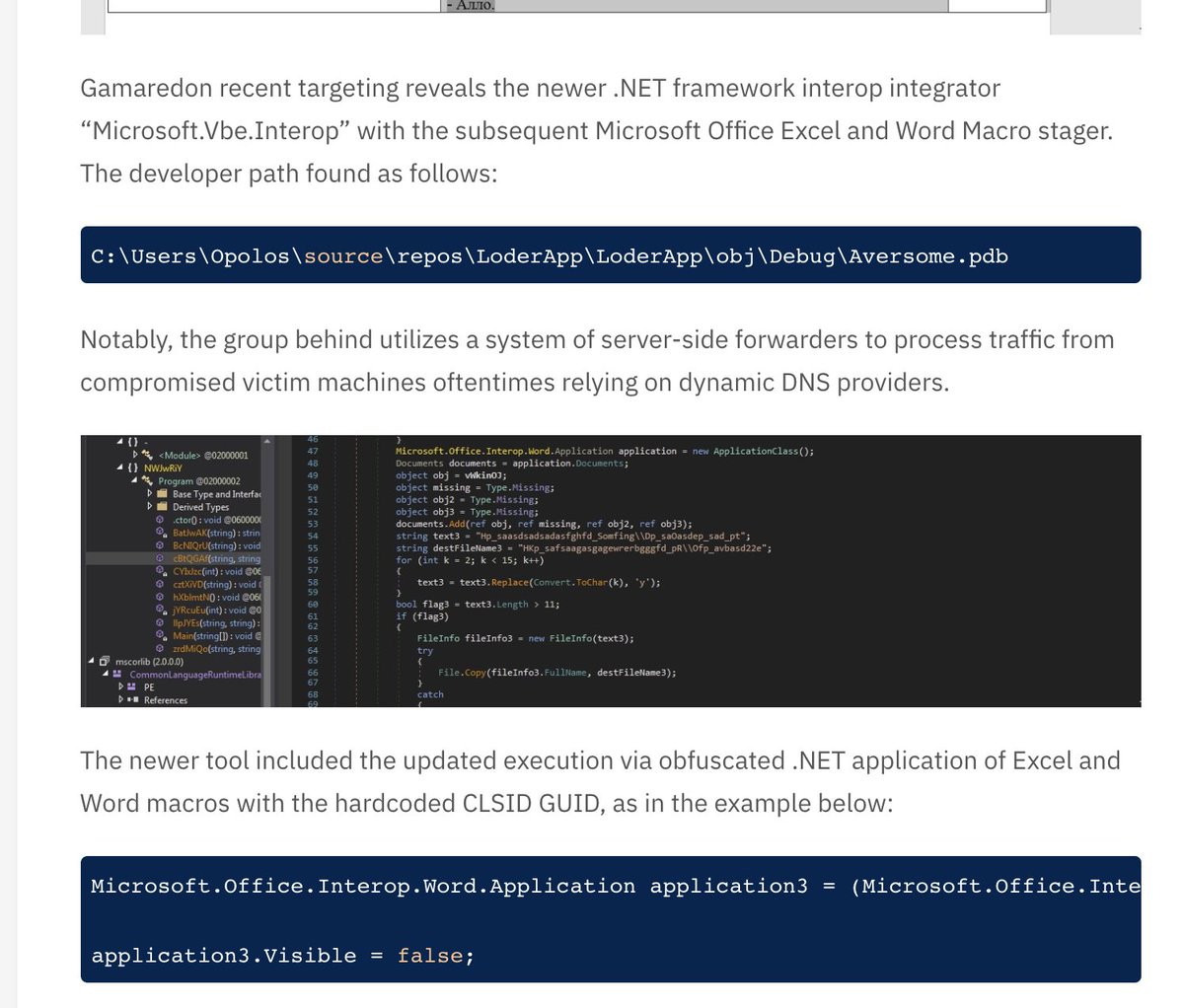Click the cBtQGAf method icon
The width and height of the screenshot is (1184, 1008).
(x=160, y=558)
